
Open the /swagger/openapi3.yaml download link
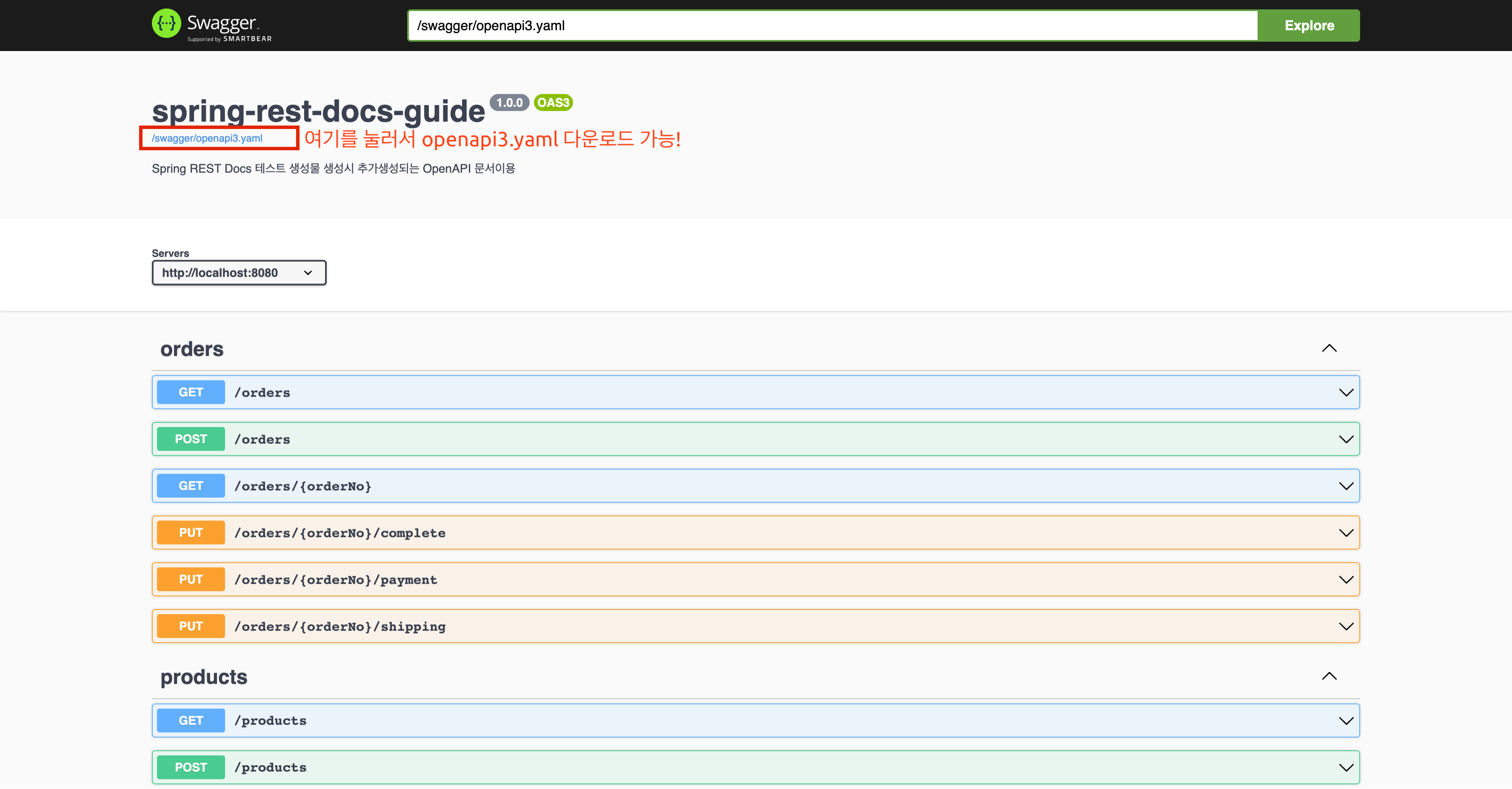(207, 139)
